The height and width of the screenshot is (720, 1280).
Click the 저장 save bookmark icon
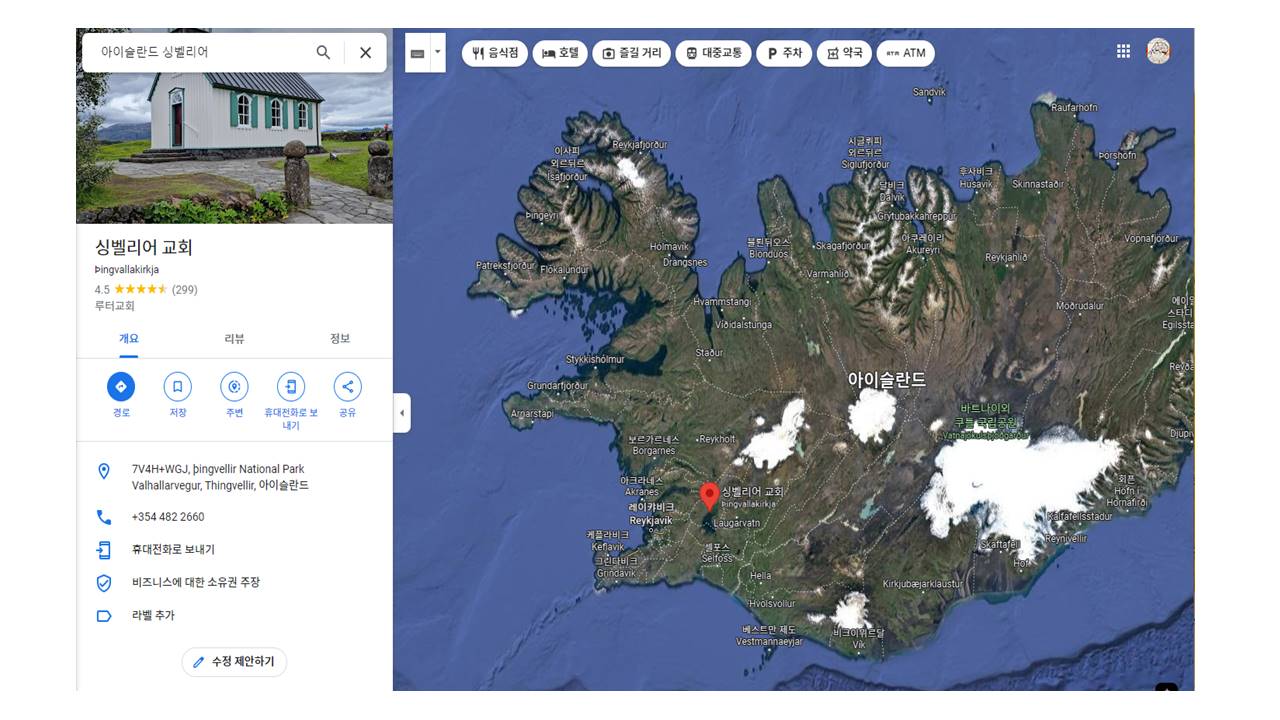[x=177, y=387]
